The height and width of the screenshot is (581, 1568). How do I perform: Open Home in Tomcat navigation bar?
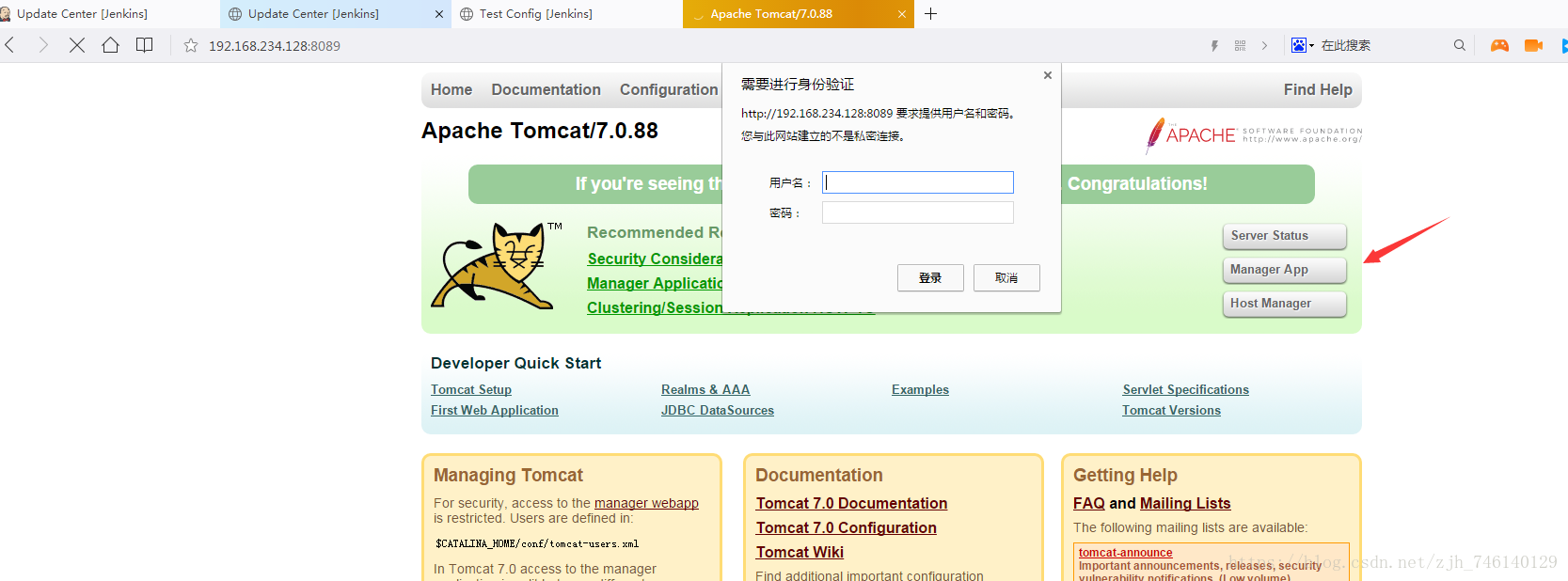[x=451, y=89]
